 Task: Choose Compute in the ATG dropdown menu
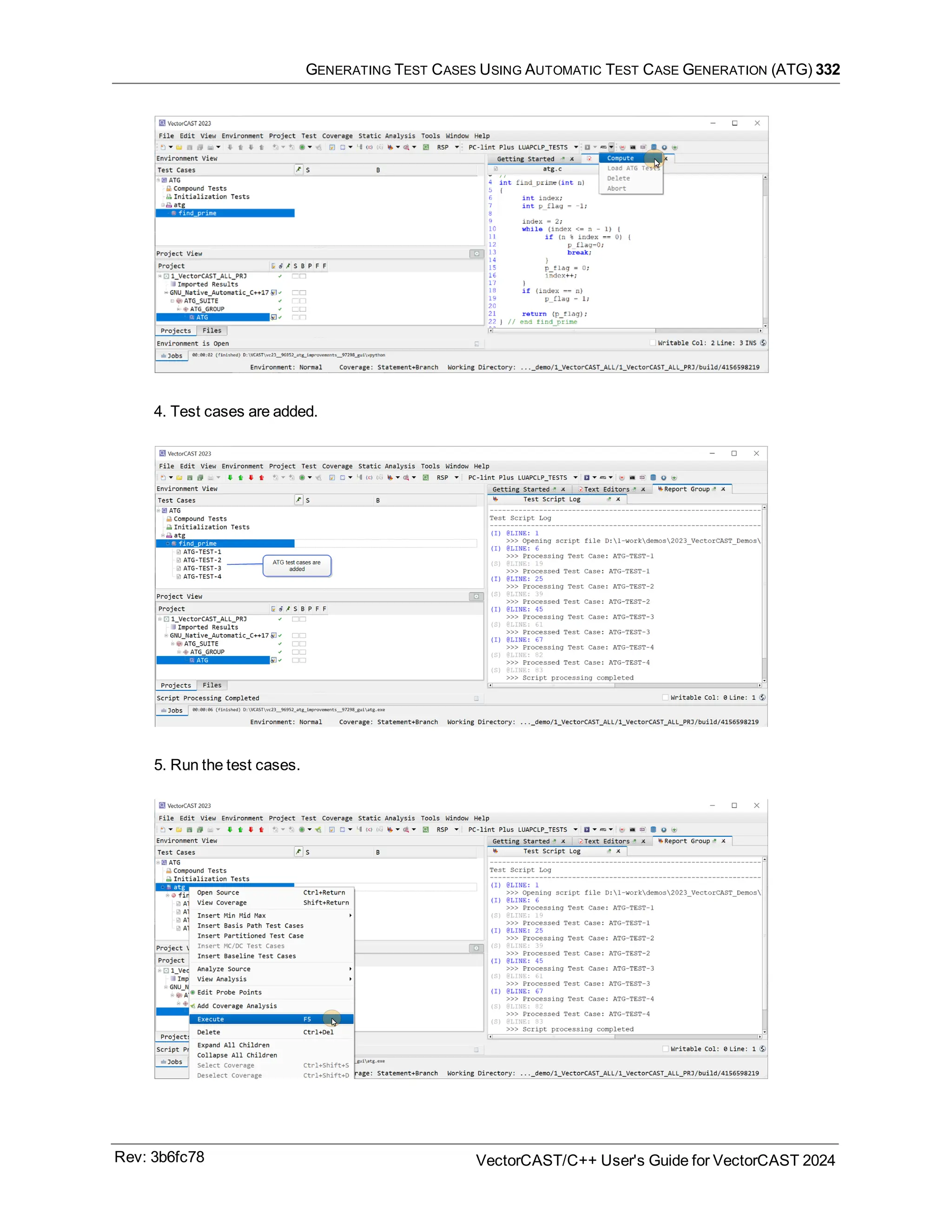point(630,159)
